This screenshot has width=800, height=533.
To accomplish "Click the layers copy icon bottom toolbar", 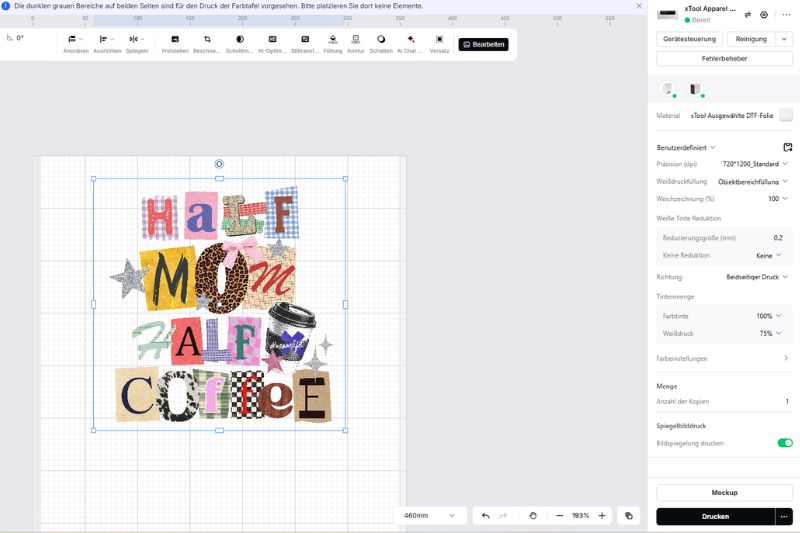I will [629, 516].
